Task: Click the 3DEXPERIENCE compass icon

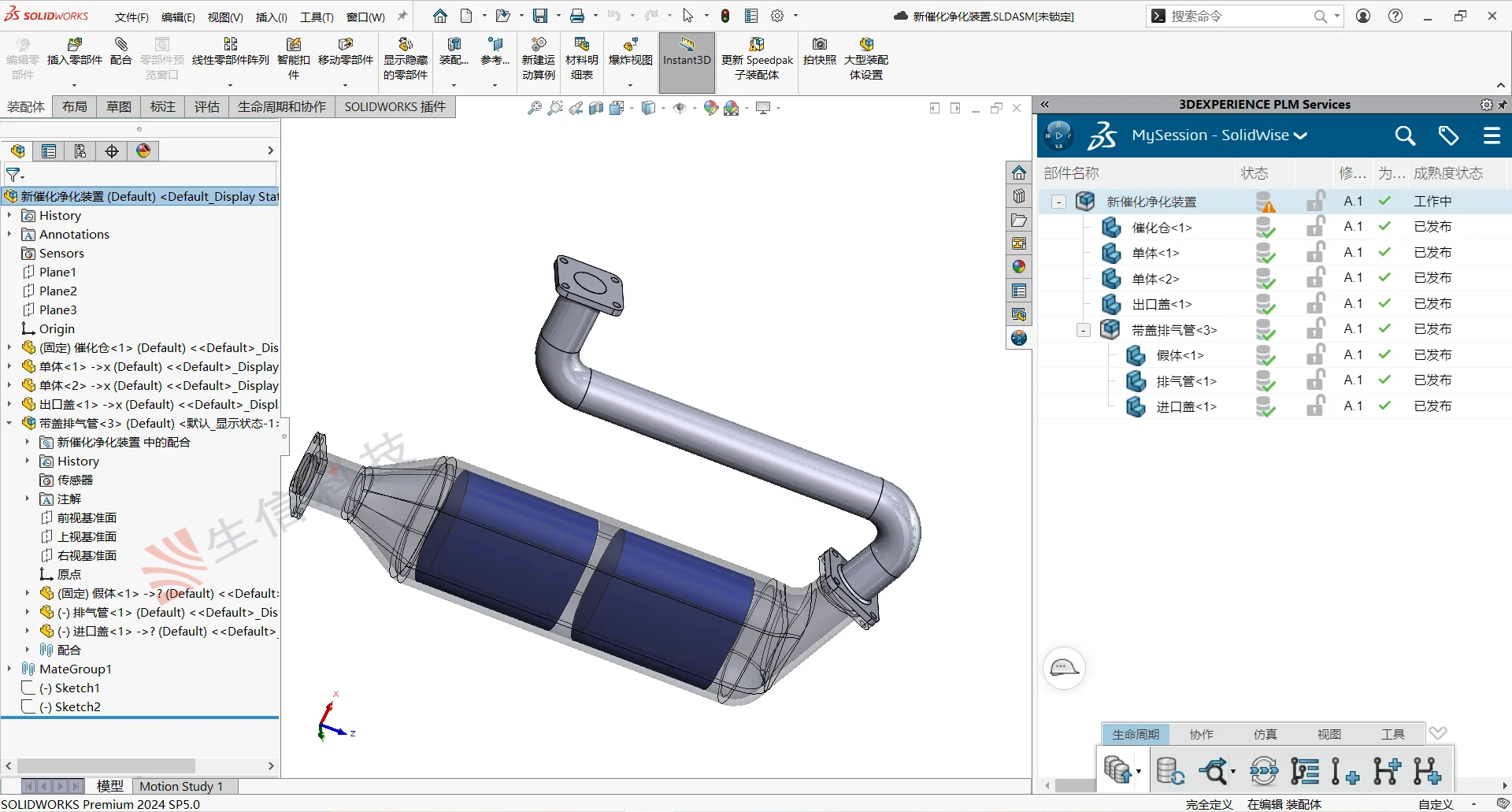Action: click(1058, 135)
